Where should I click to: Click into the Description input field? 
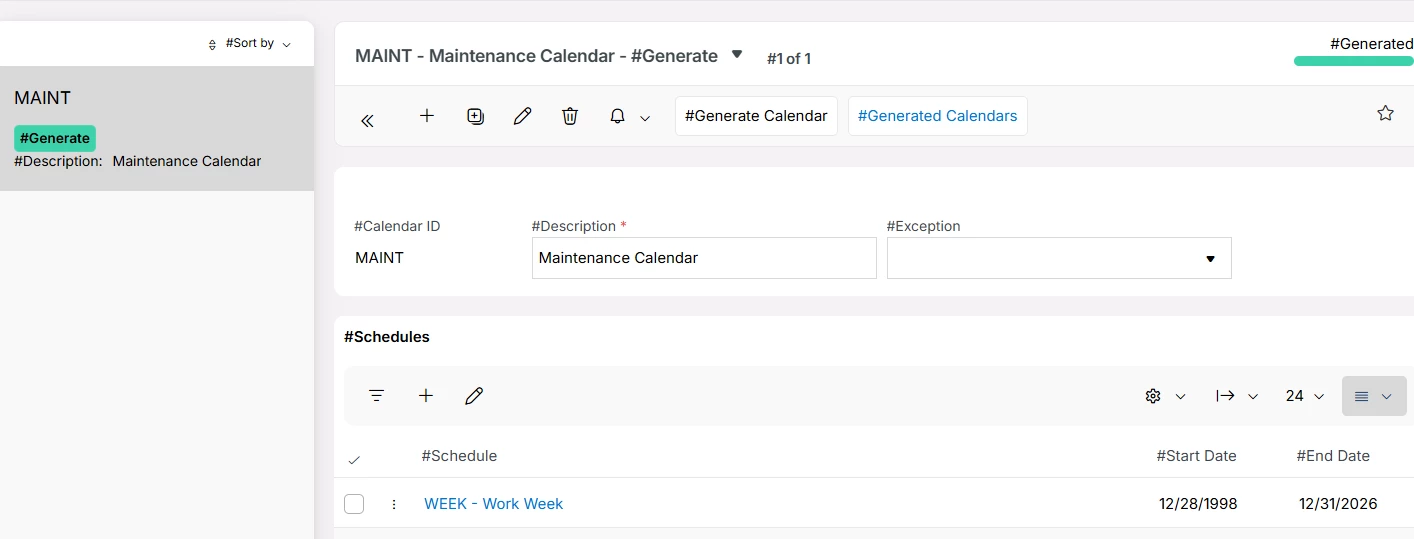[704, 258]
